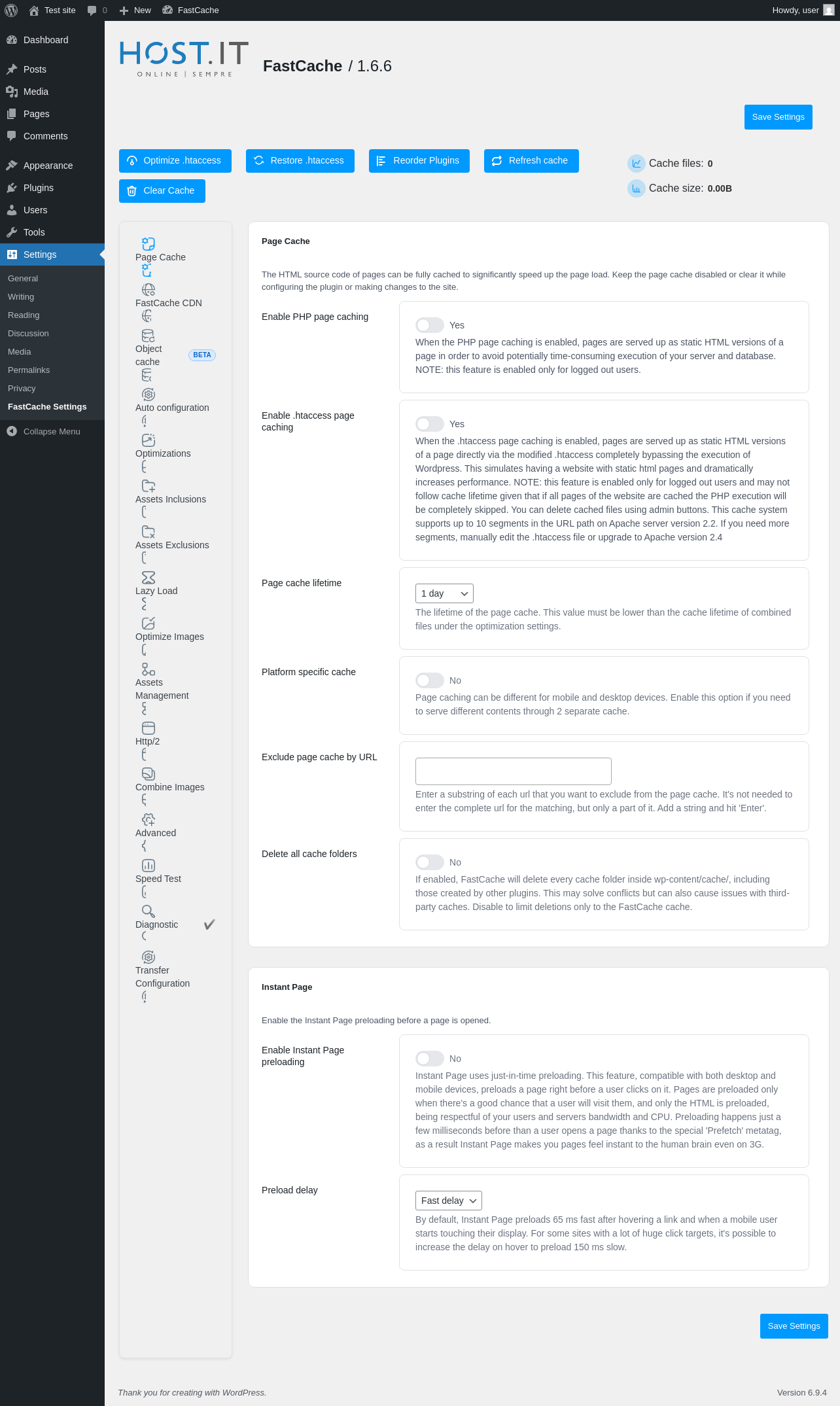Open the Lazy Load section icon
Screen dimensions: 840x1406
pyautogui.click(x=149, y=577)
